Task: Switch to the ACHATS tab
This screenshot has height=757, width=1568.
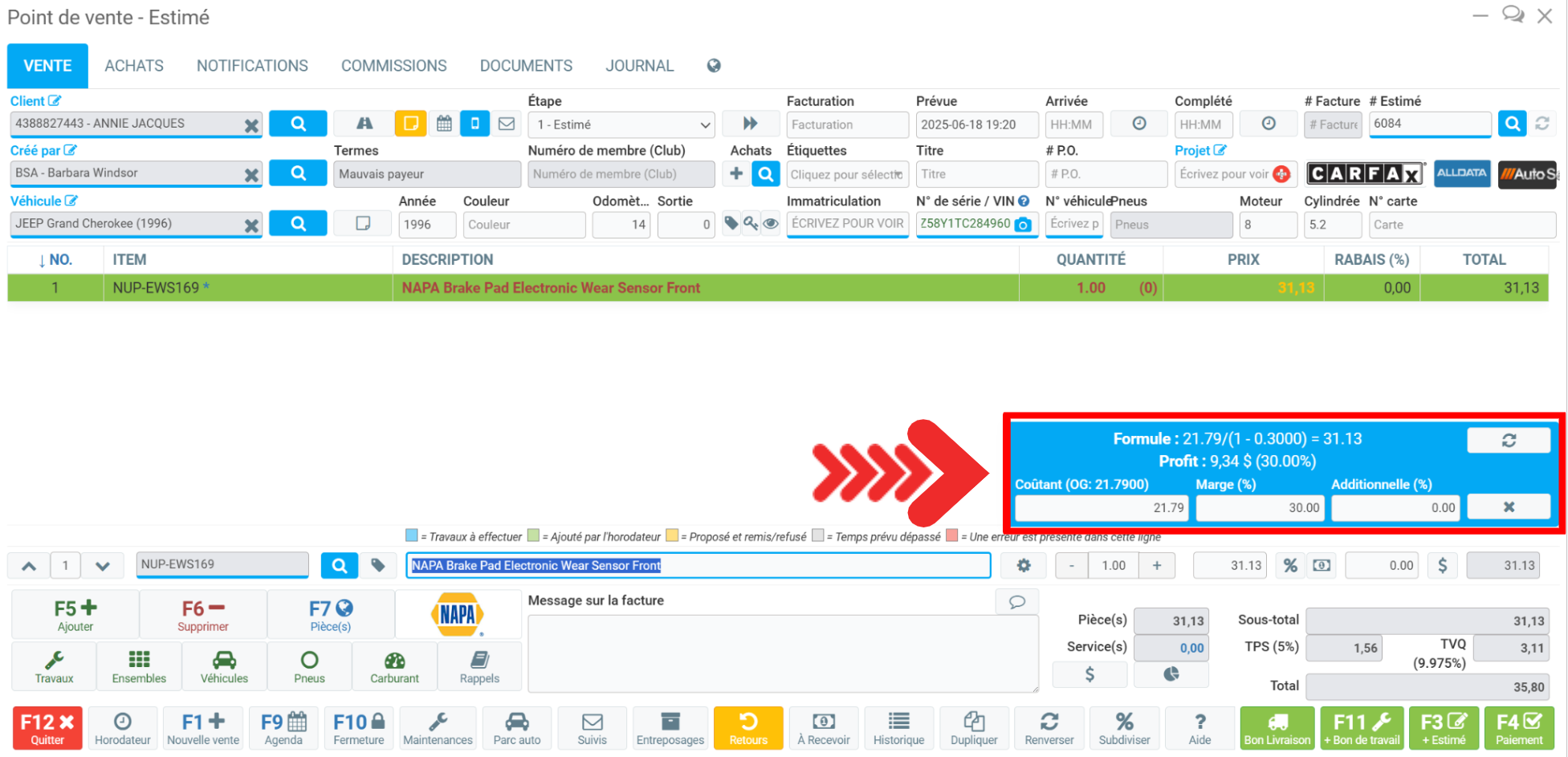Action: [x=134, y=66]
